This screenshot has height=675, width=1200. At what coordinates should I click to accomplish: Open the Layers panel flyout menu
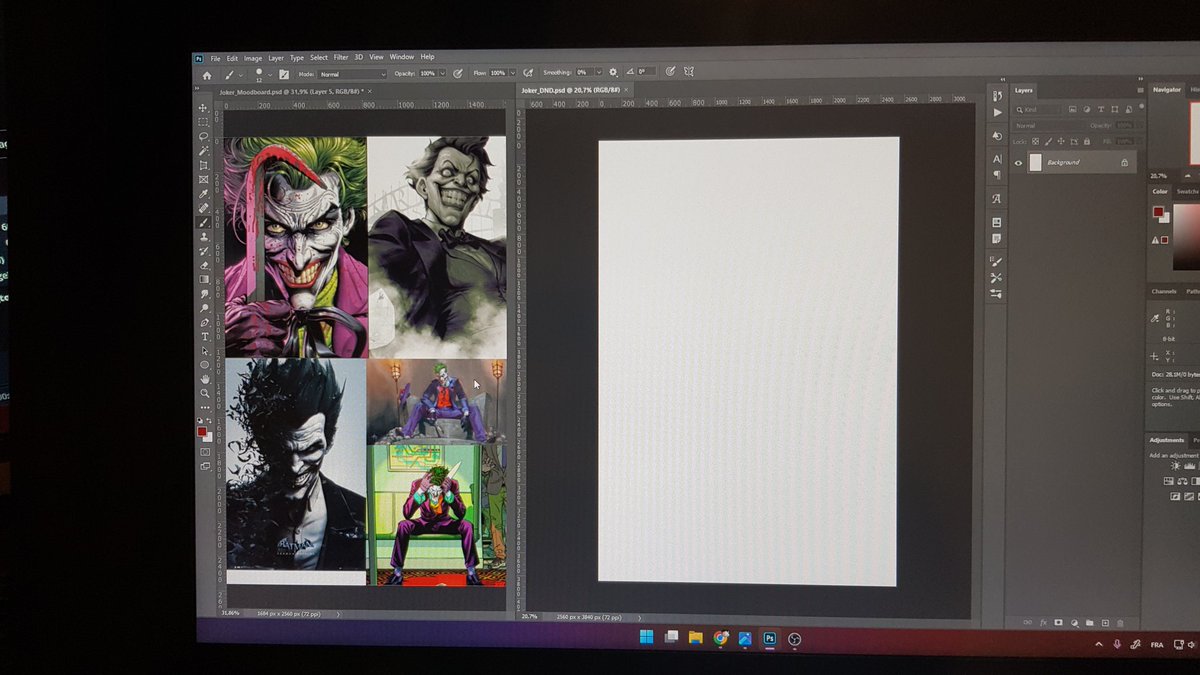pyautogui.click(x=1141, y=90)
